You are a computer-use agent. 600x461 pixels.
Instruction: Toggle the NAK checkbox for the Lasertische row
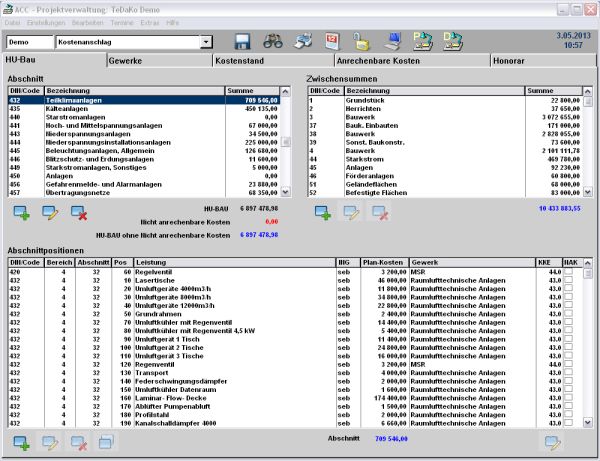[569, 280]
